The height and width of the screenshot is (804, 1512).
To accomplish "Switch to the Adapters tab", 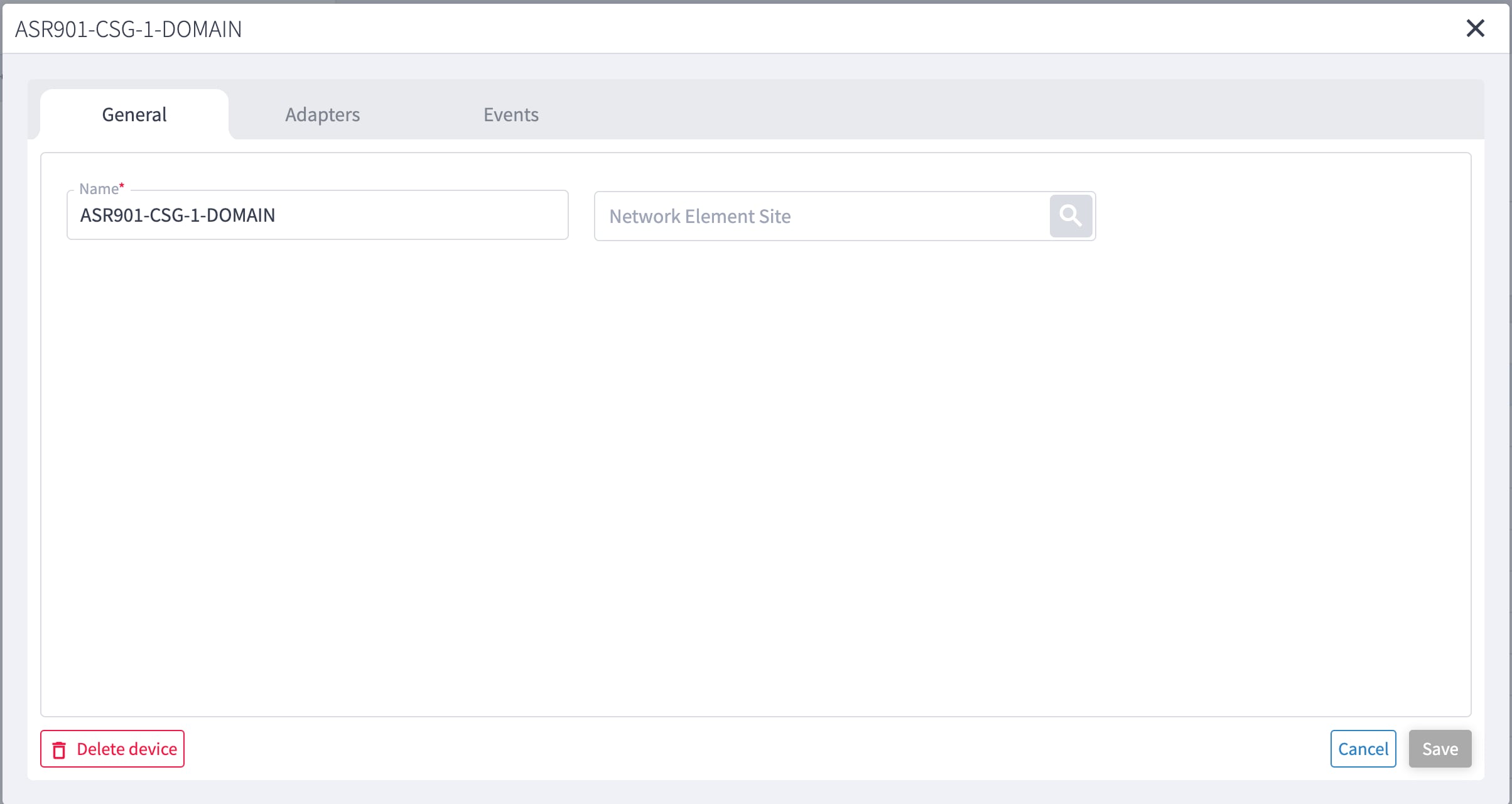I will coord(322,114).
